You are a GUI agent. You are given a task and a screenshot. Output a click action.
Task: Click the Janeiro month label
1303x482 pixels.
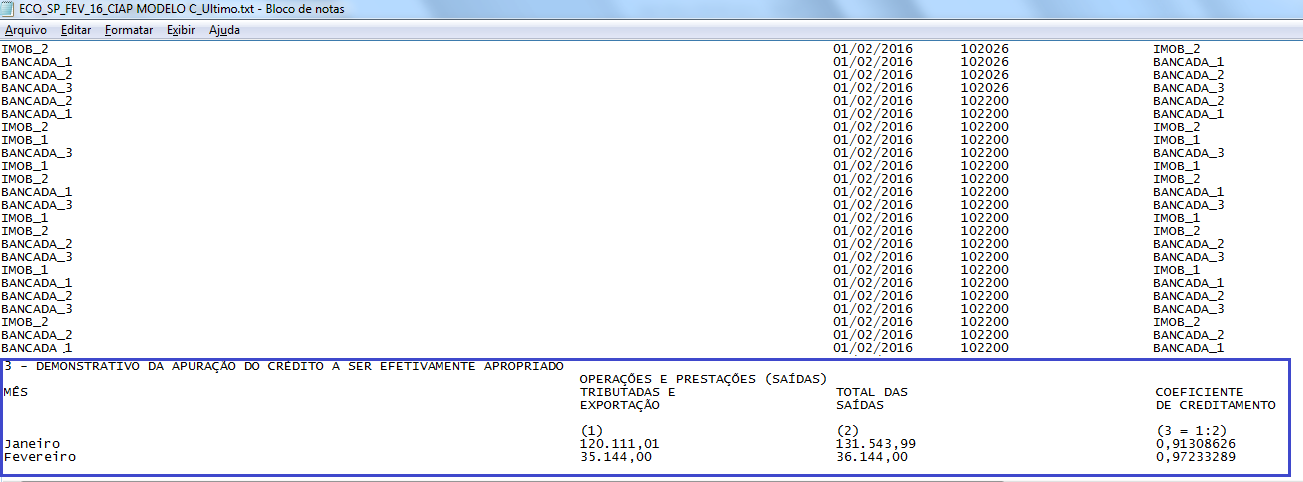30,443
